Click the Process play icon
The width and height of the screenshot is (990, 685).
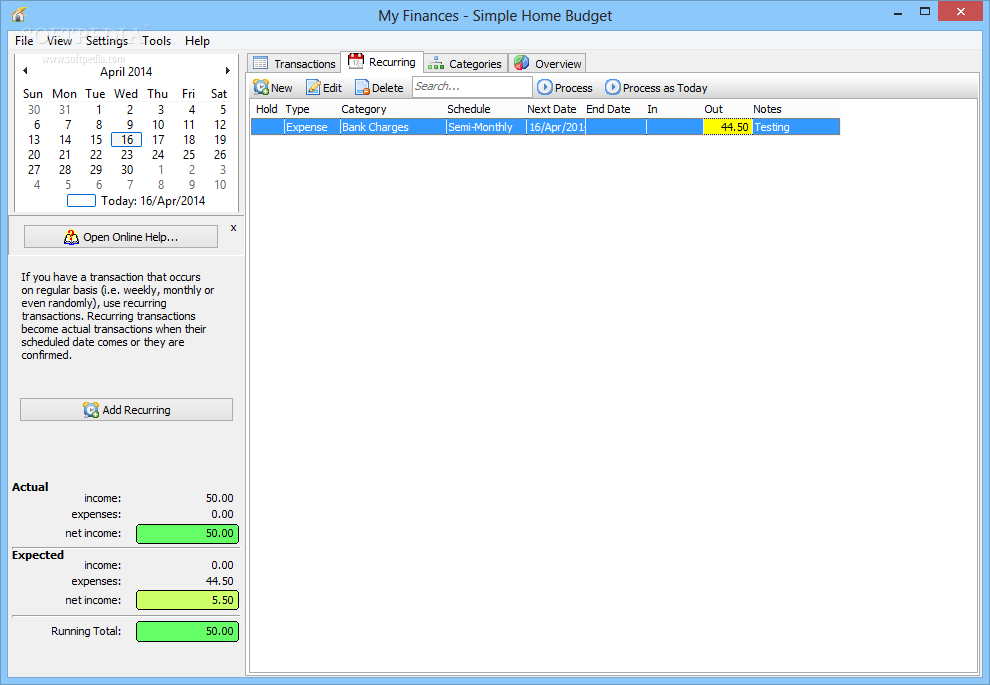click(x=544, y=87)
